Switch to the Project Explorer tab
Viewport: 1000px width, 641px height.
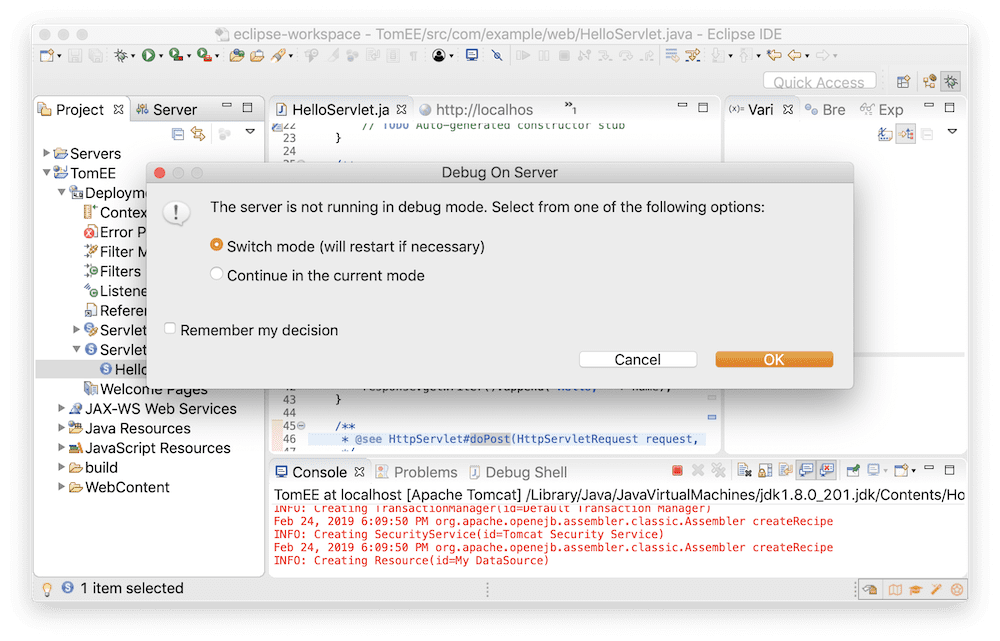click(80, 110)
